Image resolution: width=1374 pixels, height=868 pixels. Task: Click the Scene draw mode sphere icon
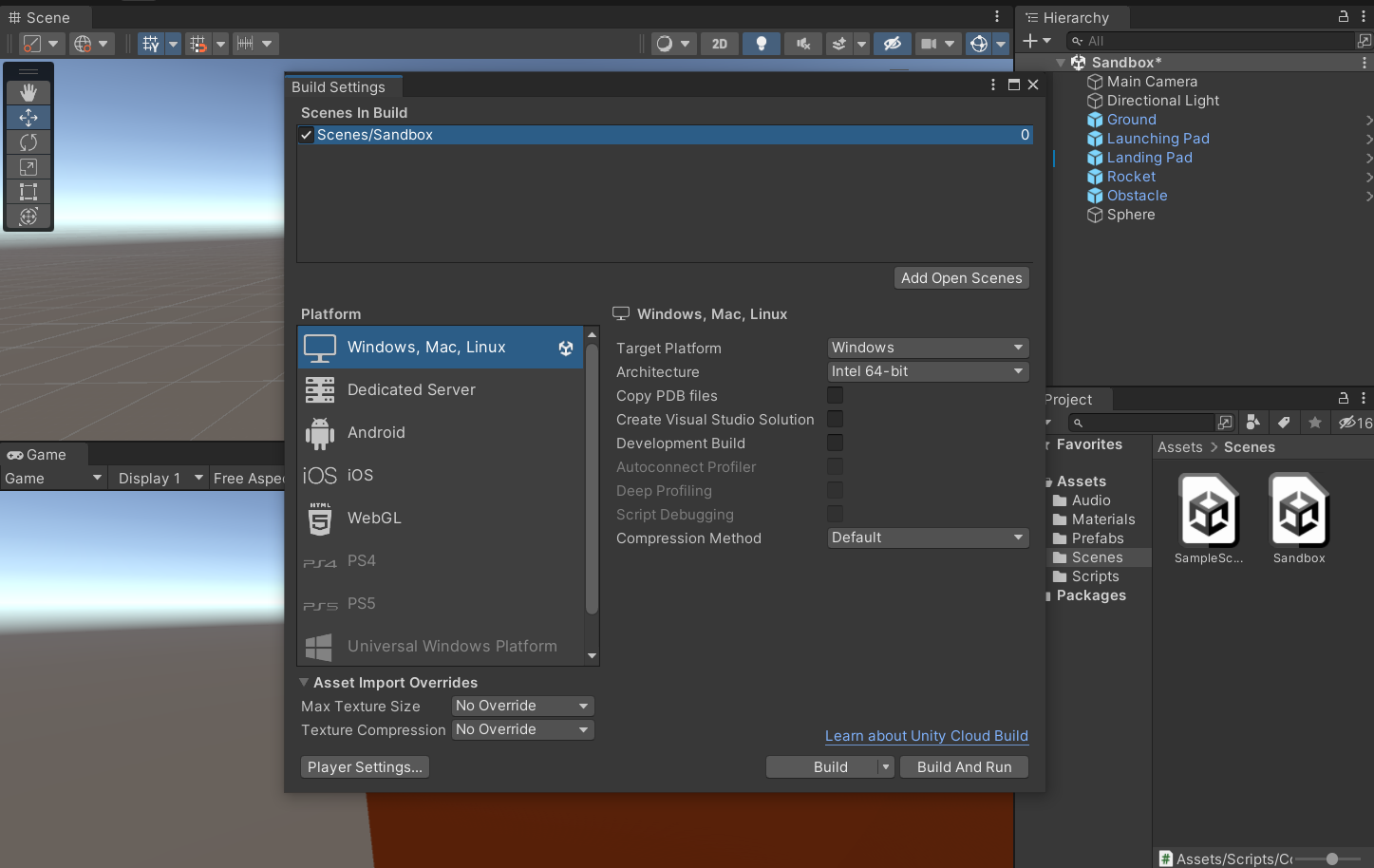[664, 44]
